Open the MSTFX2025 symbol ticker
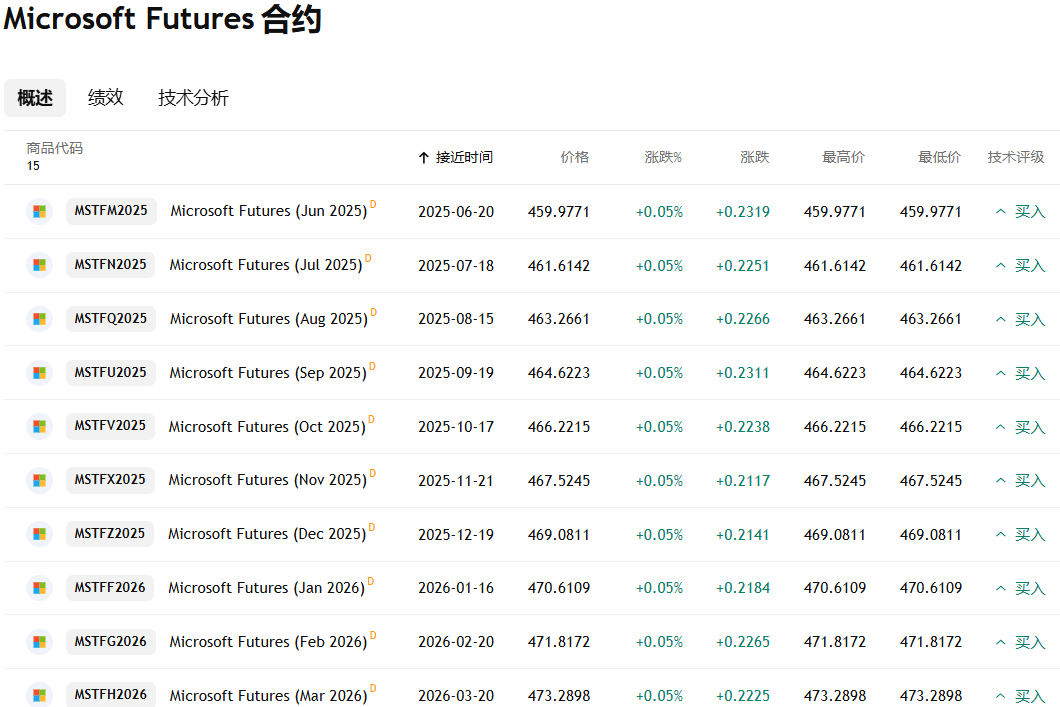This screenshot has width=1060, height=707. click(x=110, y=480)
